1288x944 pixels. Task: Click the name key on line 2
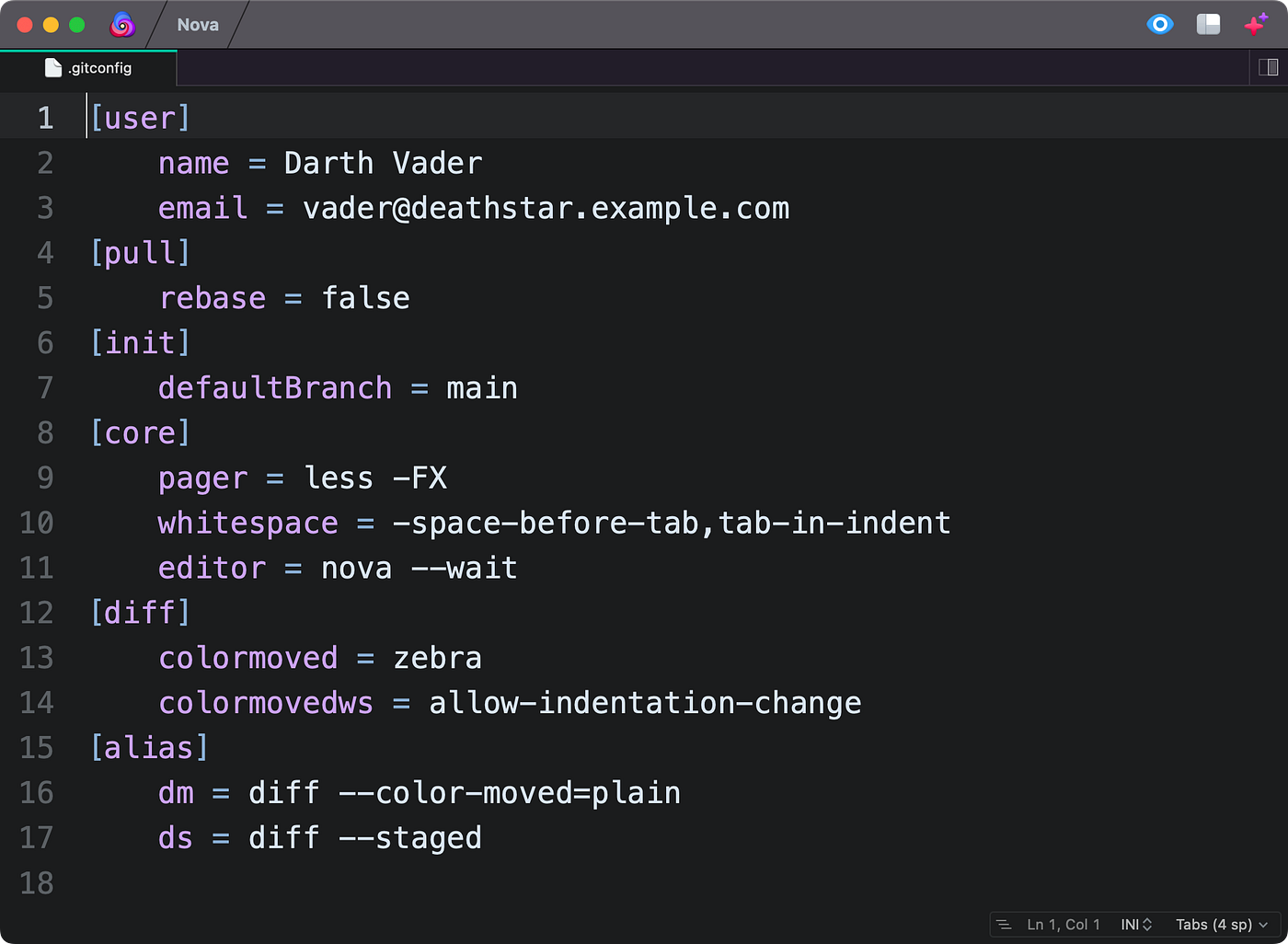click(x=193, y=163)
